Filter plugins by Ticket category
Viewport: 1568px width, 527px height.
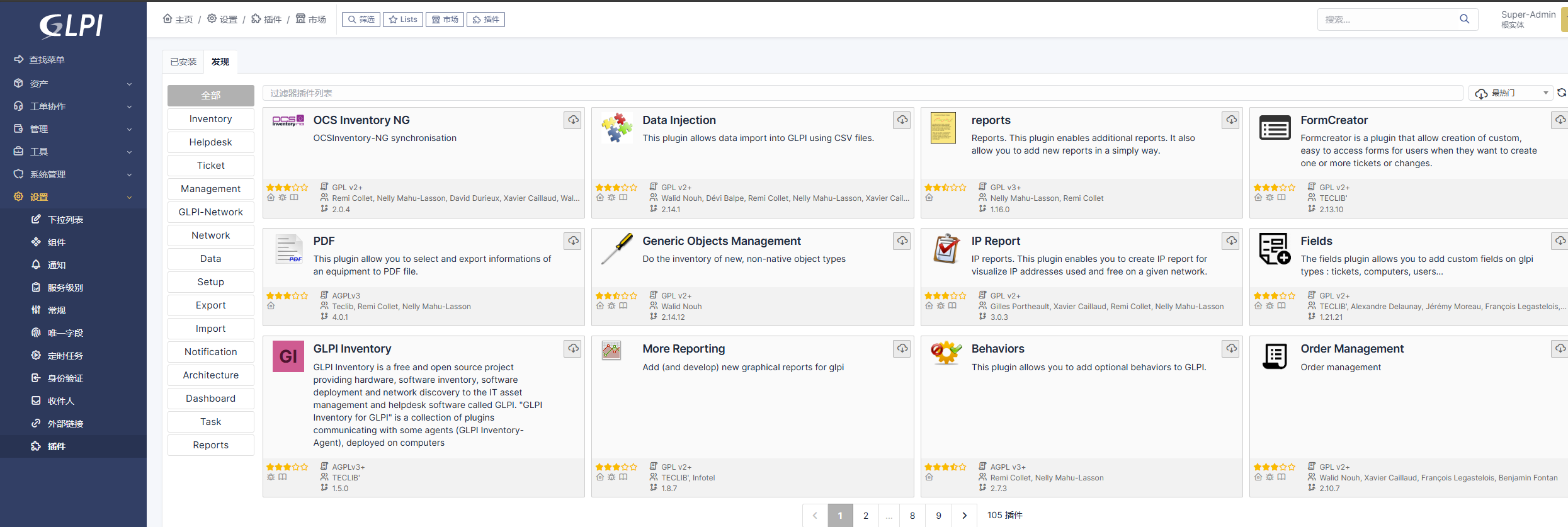[211, 166]
